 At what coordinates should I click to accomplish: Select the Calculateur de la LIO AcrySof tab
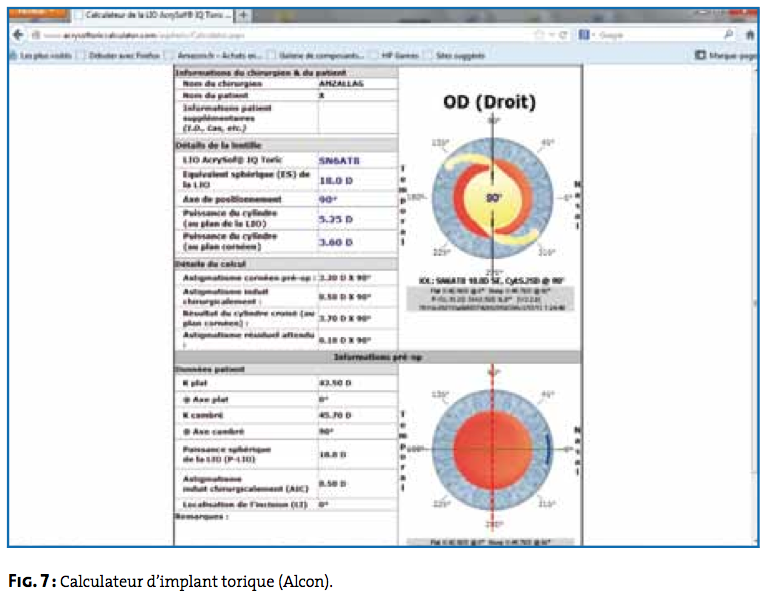click(154, 15)
